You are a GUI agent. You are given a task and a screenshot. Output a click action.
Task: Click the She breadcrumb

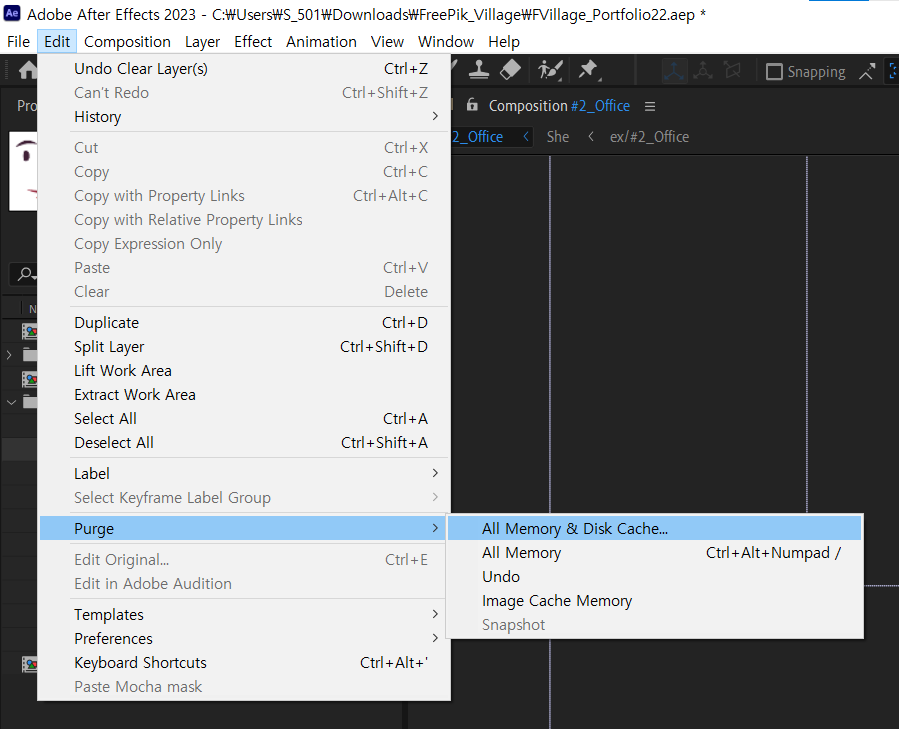pos(557,137)
